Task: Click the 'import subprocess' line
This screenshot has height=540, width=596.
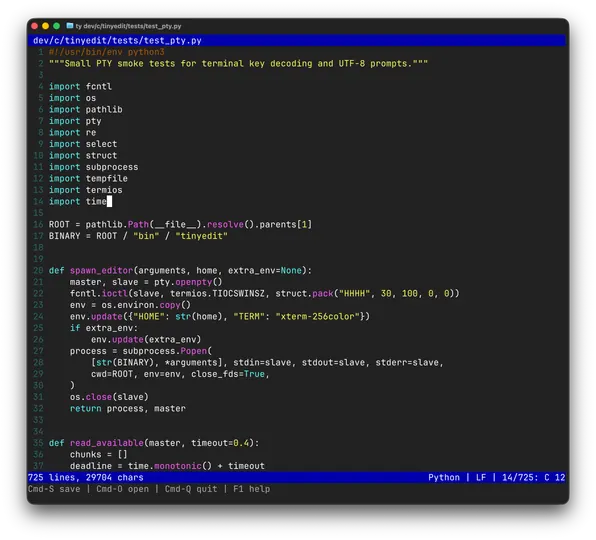Action: coord(94,167)
